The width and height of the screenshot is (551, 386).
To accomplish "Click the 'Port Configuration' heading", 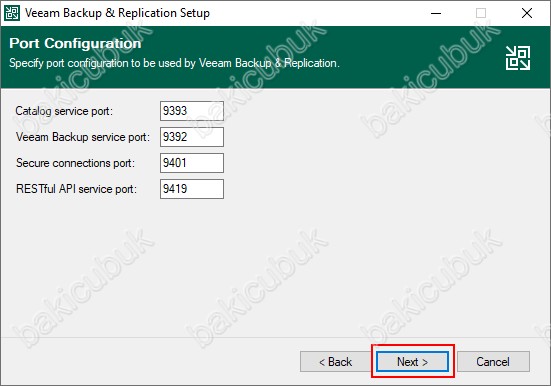I will click(75, 43).
